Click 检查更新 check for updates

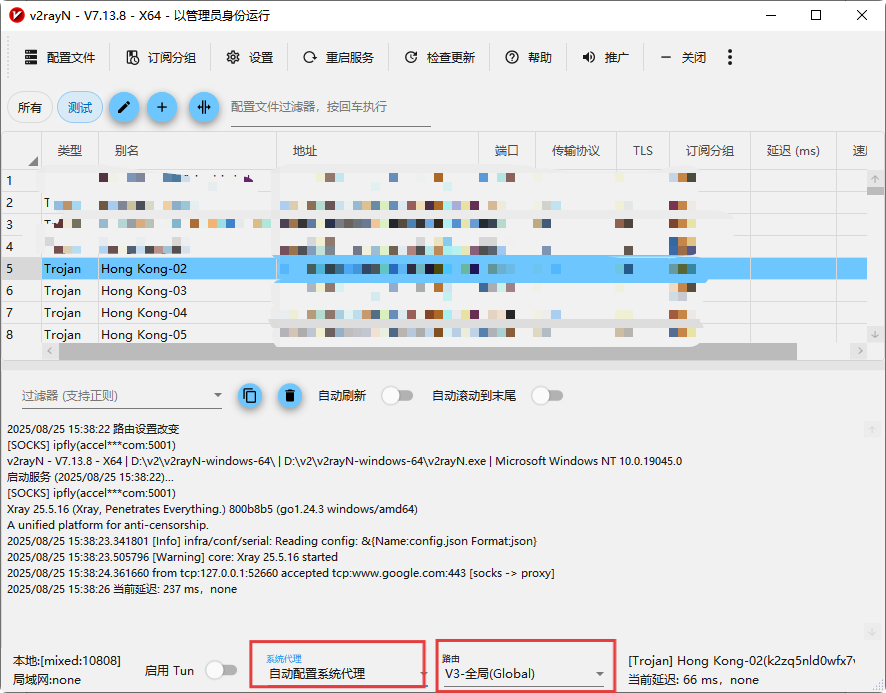[439, 58]
